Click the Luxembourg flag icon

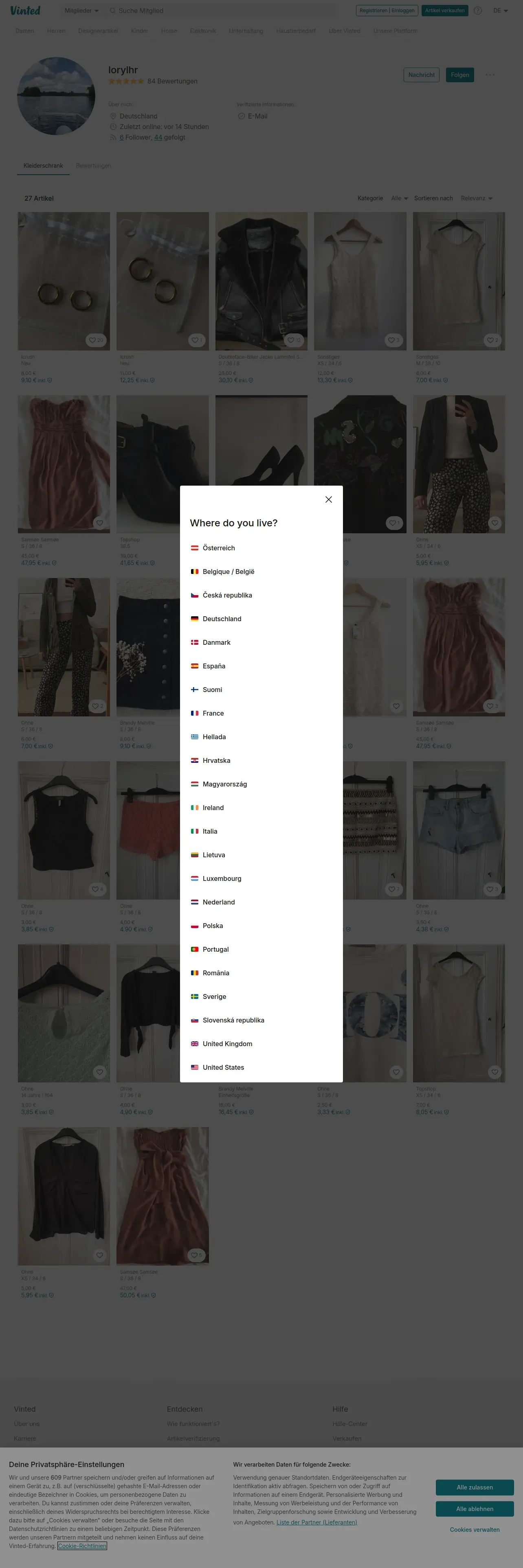[x=195, y=878]
